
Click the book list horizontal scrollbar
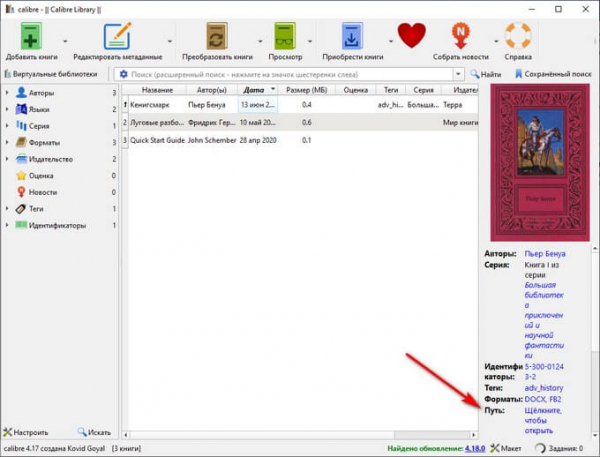click(261, 435)
